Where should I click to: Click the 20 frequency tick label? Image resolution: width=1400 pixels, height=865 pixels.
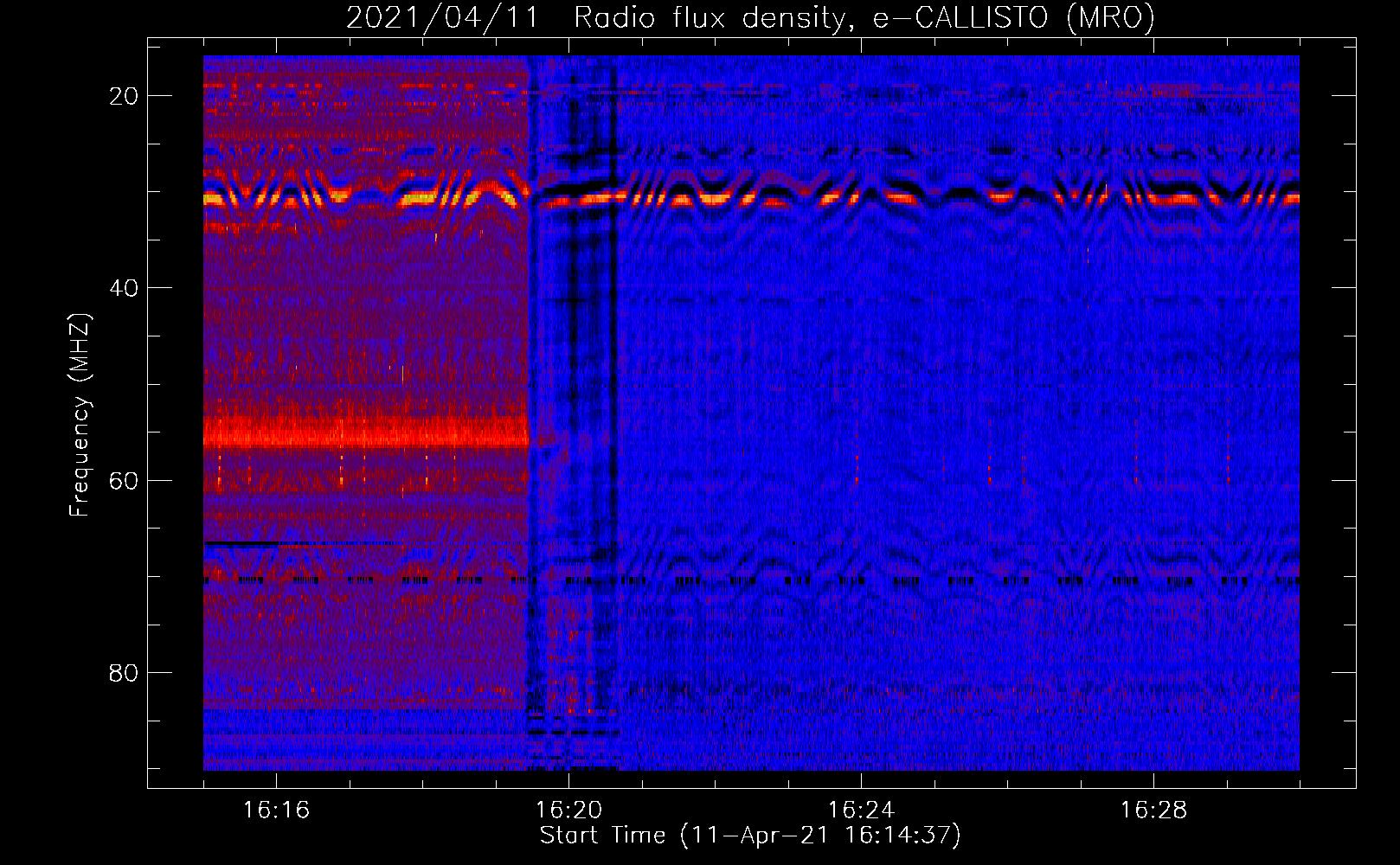124,96
